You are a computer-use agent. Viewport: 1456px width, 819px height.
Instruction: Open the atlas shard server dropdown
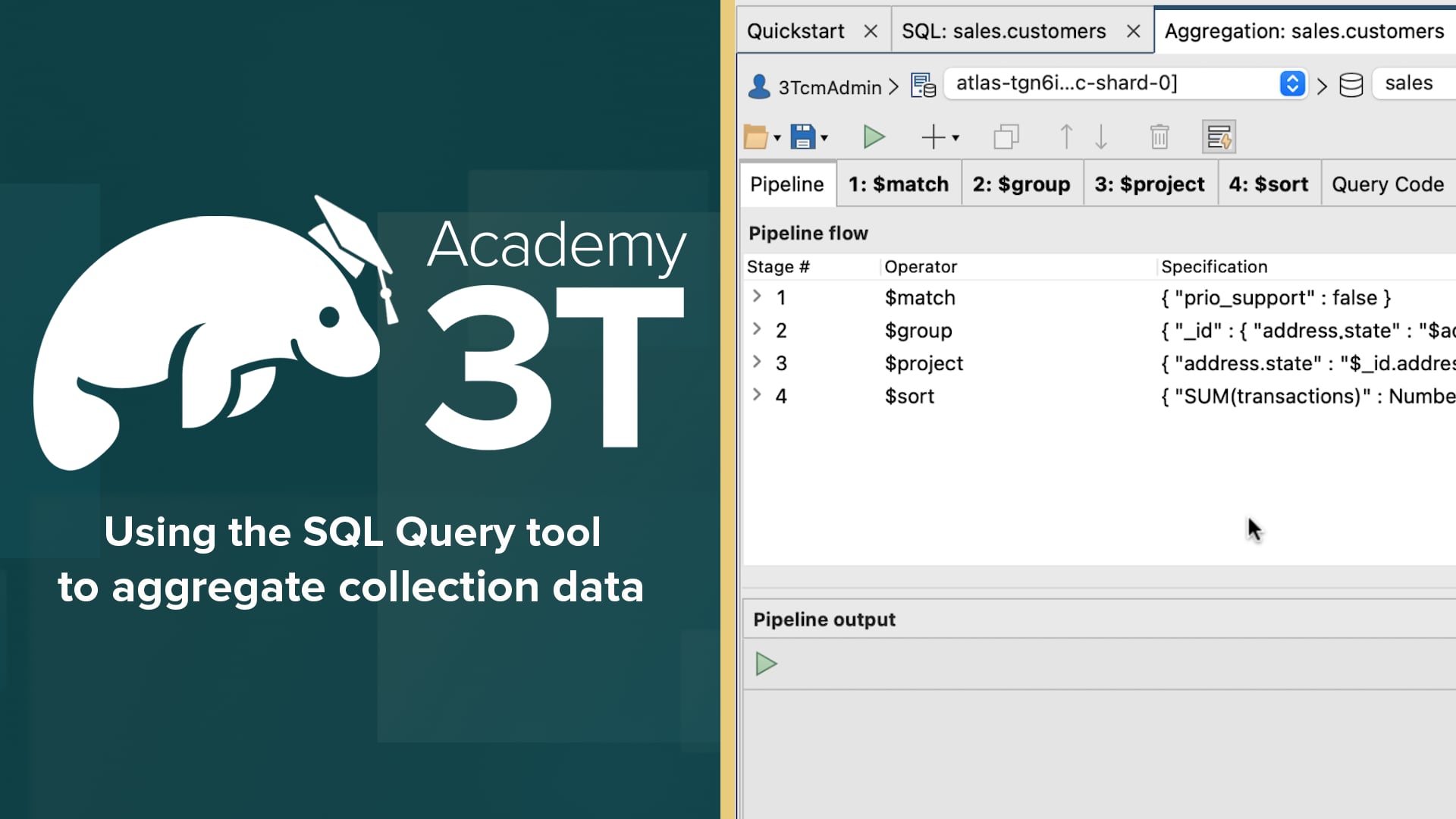click(1292, 83)
